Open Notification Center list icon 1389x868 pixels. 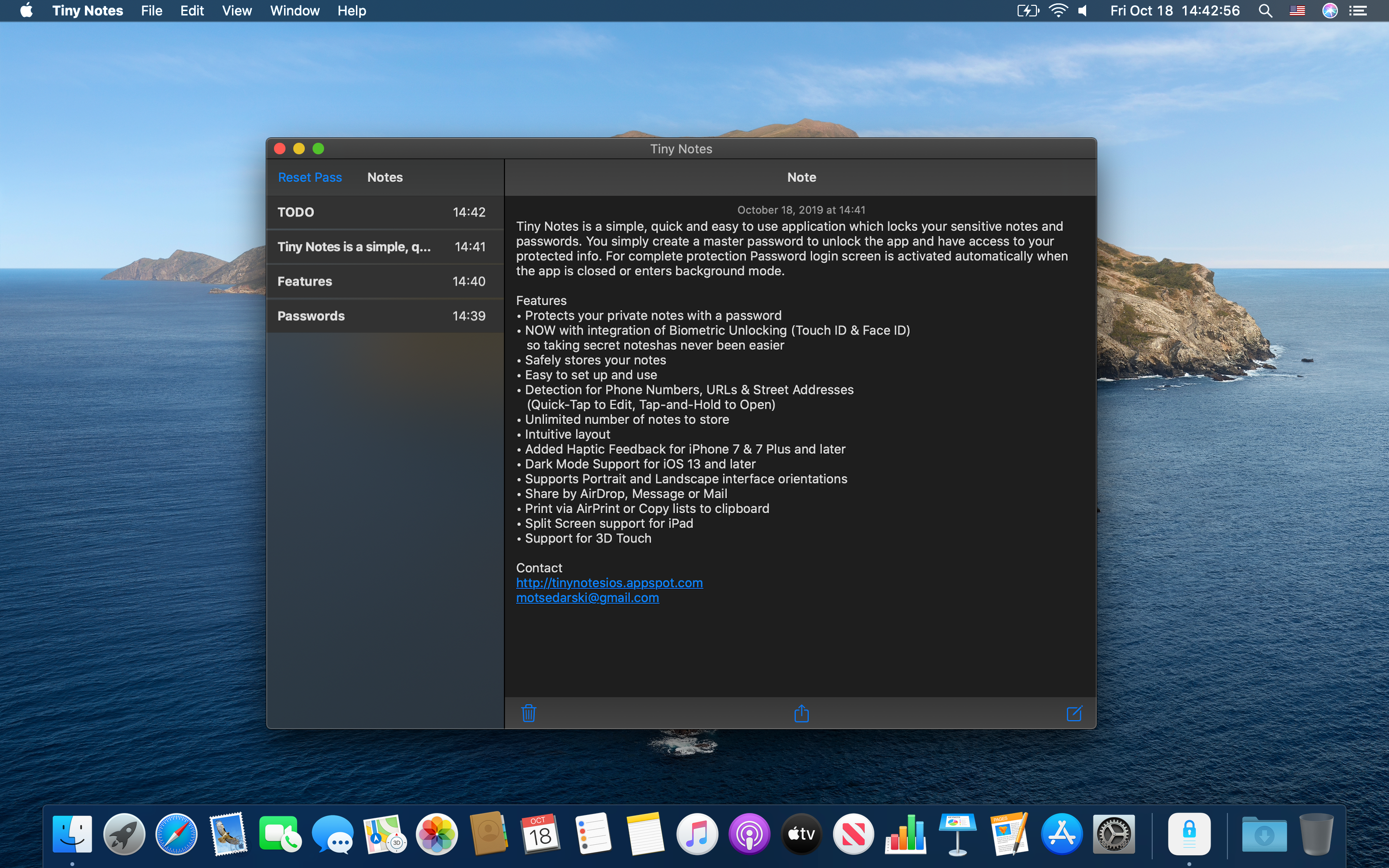point(1358,11)
